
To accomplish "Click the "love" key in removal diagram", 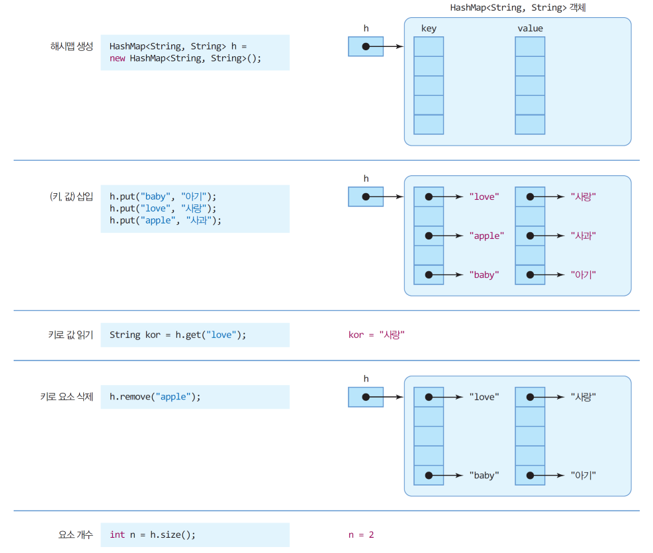I will click(x=484, y=397).
